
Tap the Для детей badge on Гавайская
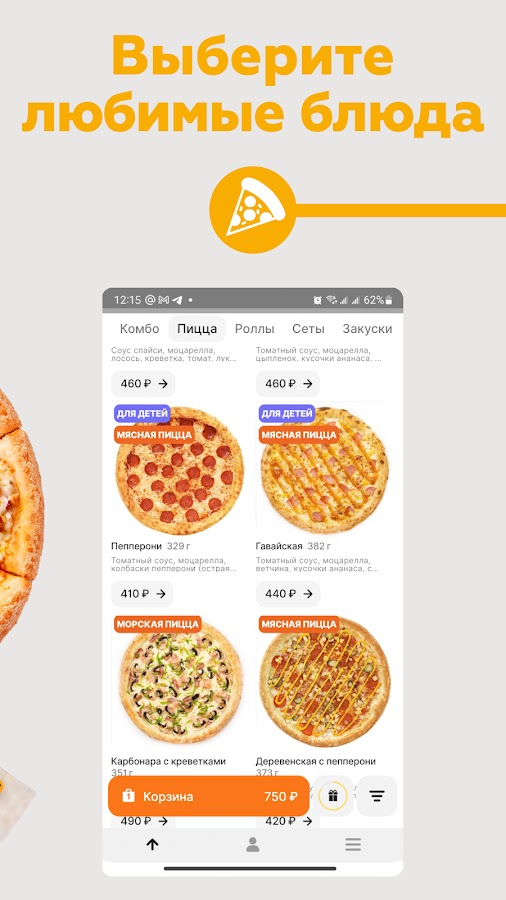(x=287, y=413)
